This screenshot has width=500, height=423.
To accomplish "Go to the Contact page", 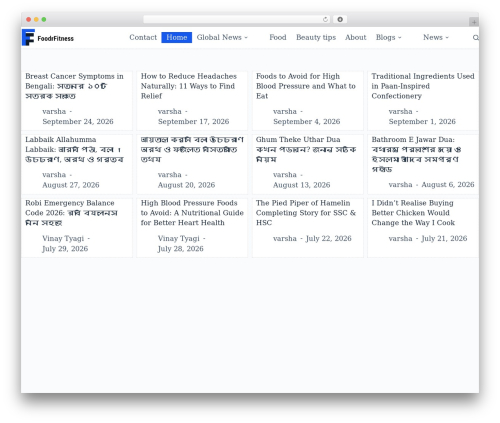I will pyautogui.click(x=143, y=37).
